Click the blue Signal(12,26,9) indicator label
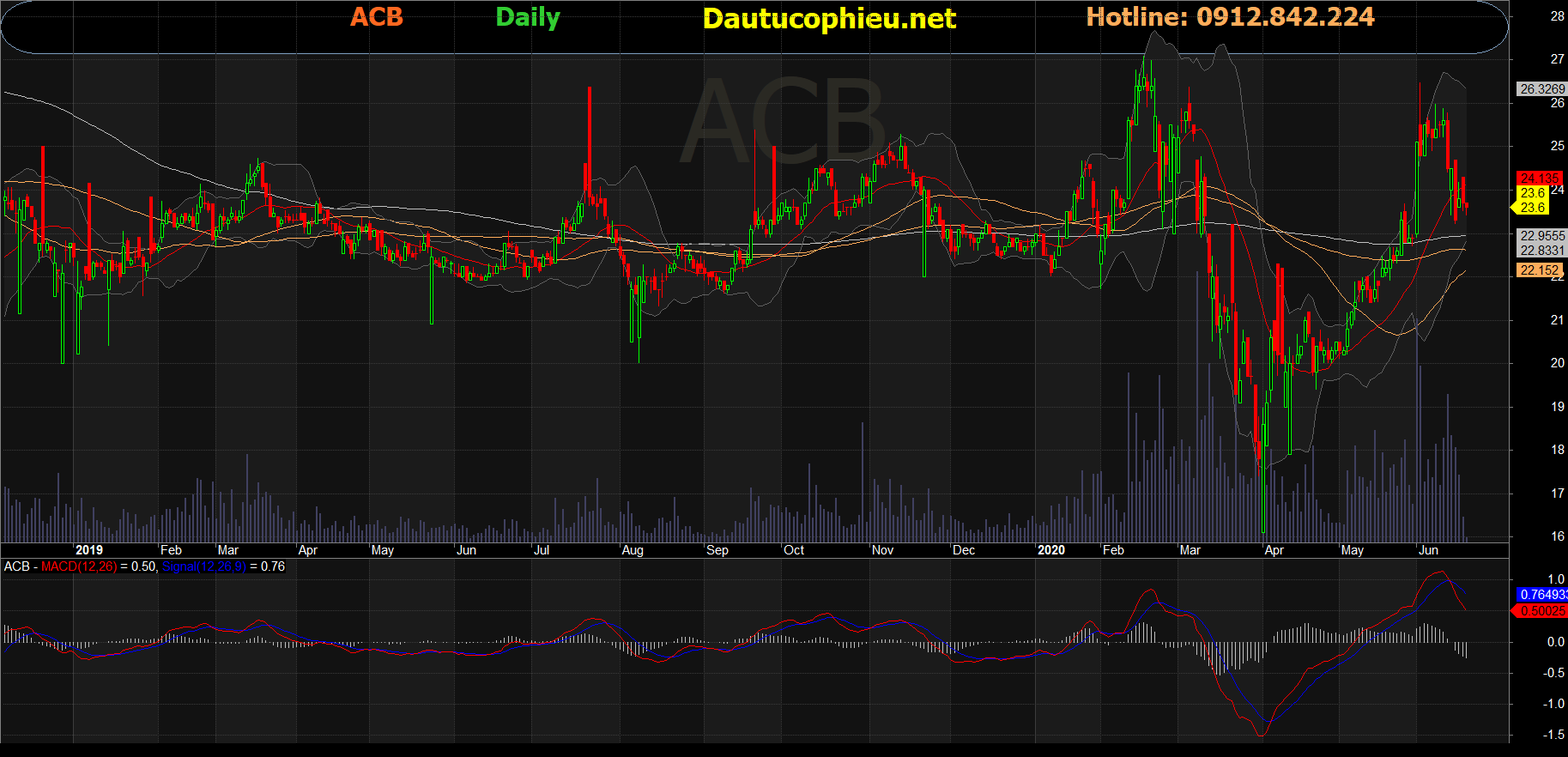This screenshot has height=757, width=1568. tap(203, 566)
